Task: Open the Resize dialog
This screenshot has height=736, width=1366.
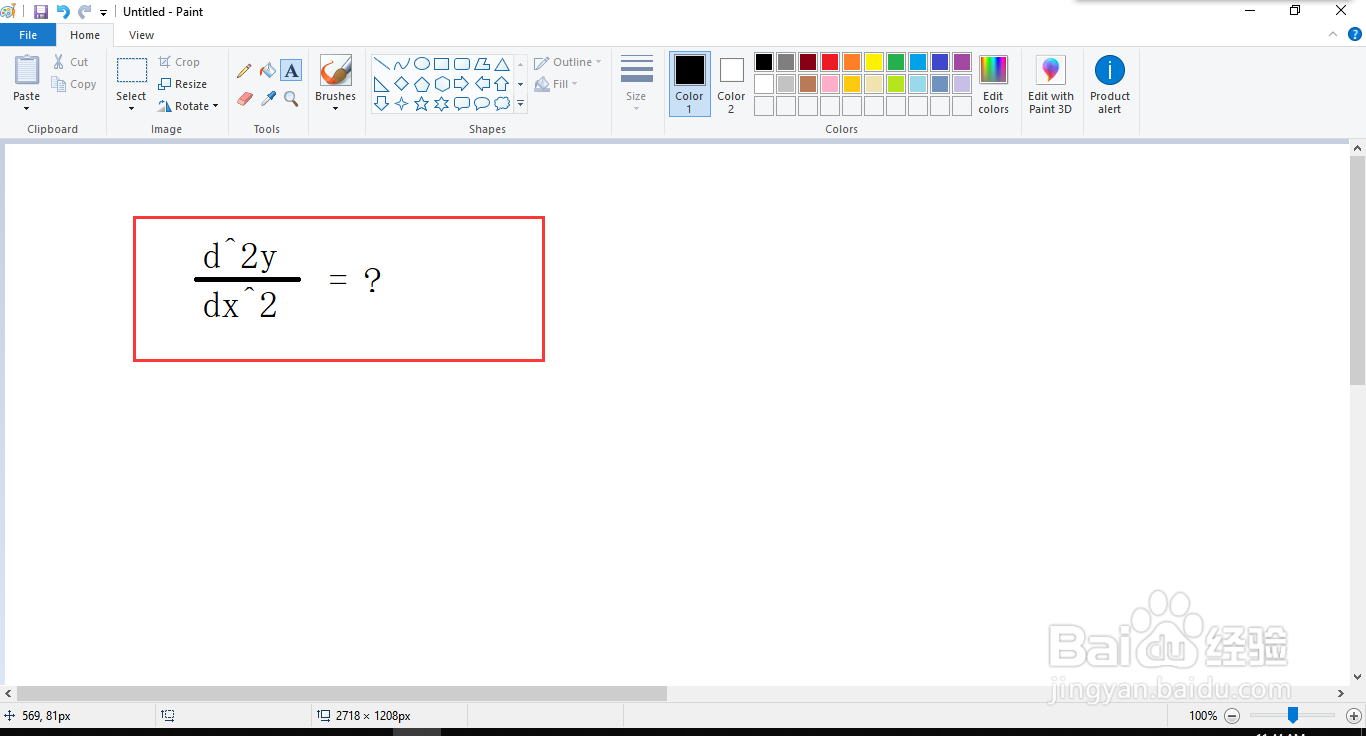Action: tap(183, 84)
